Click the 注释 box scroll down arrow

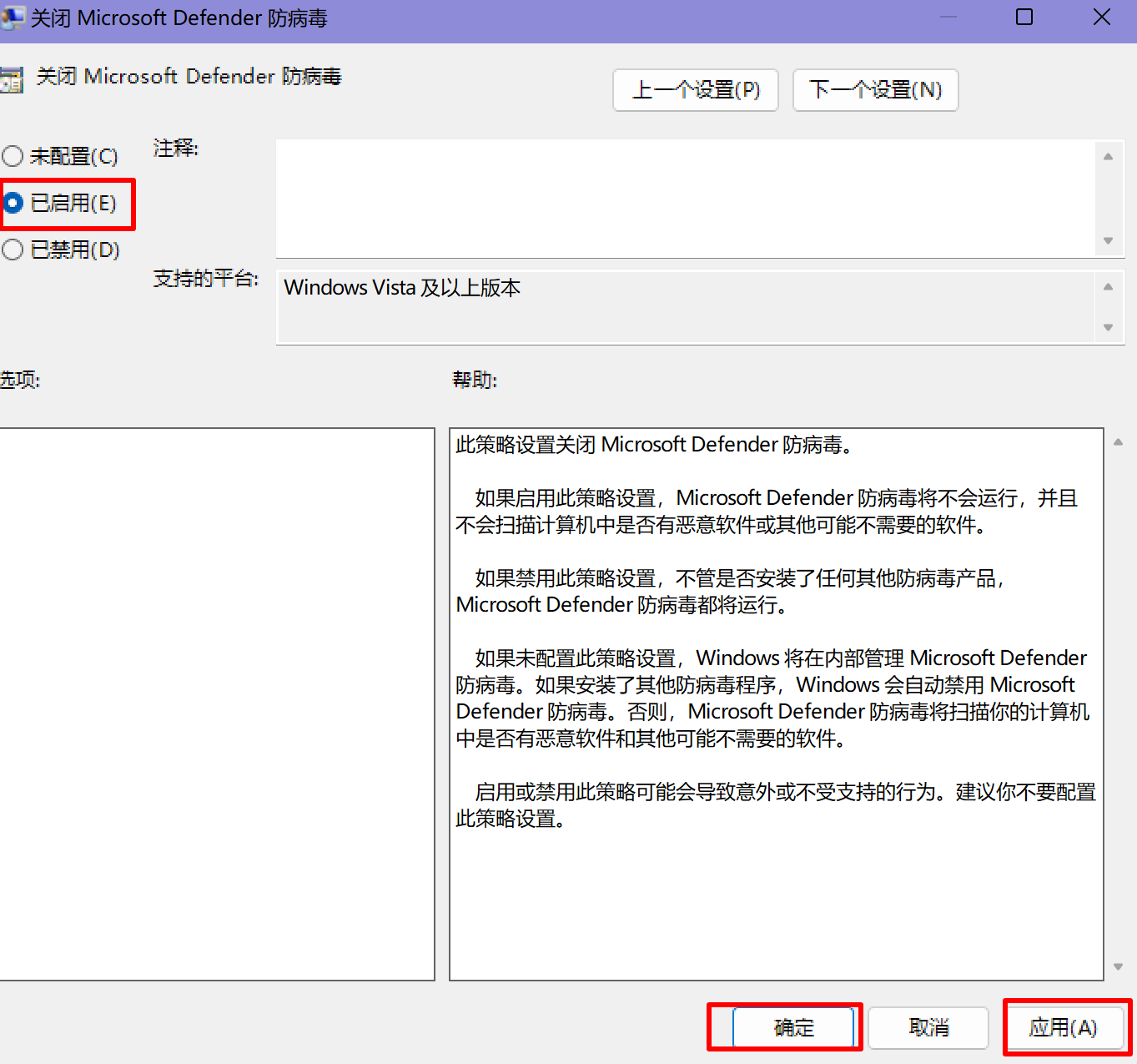pos(1108,240)
